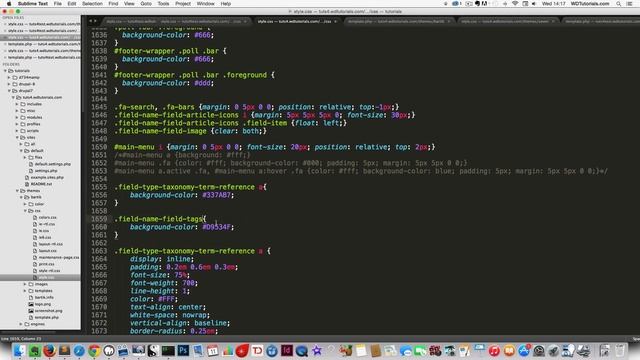Viewport: 640px width, 360px height.
Task: Click the WDTutorials.com user menu
Action: 590,4
